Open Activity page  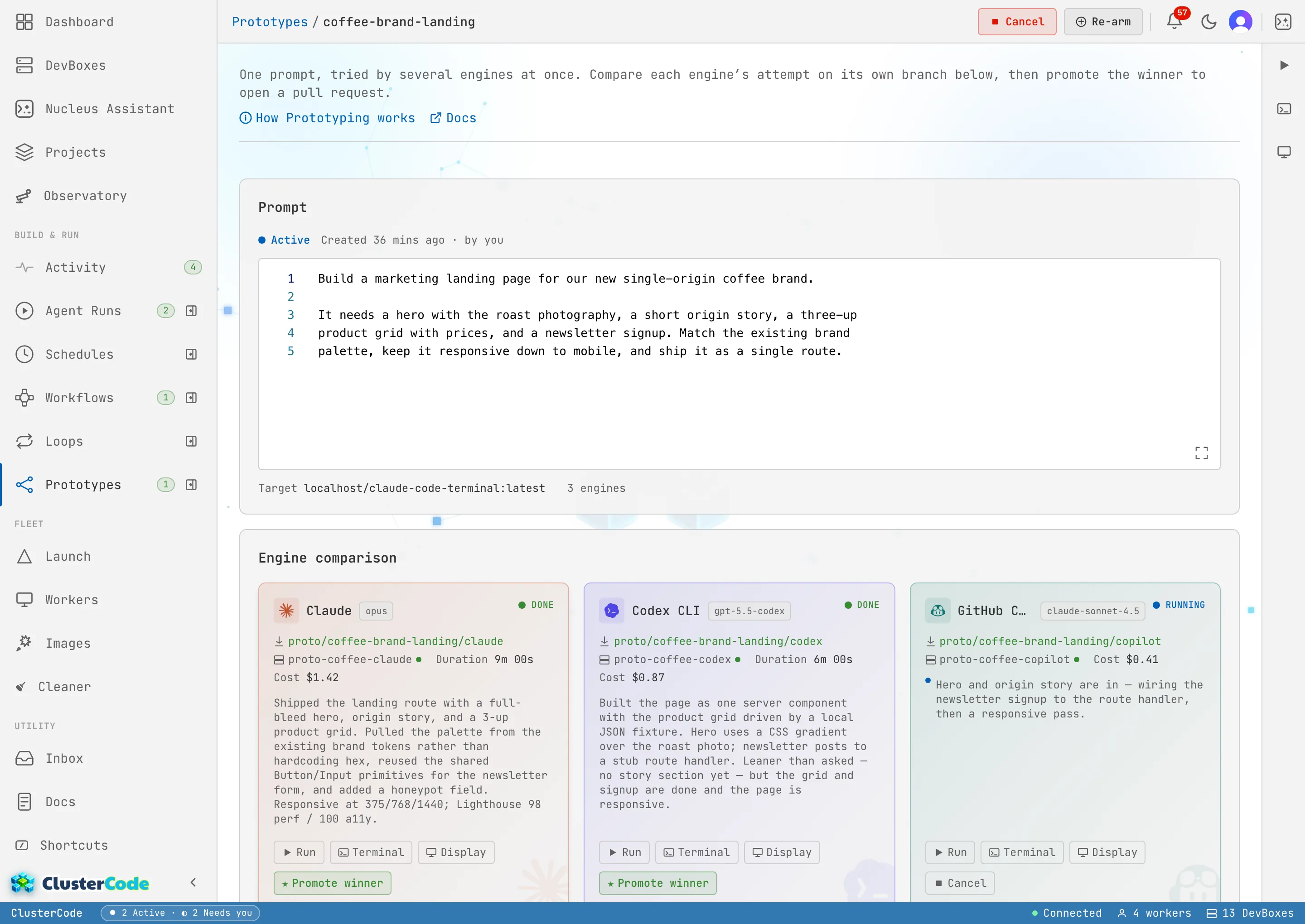pos(108,267)
